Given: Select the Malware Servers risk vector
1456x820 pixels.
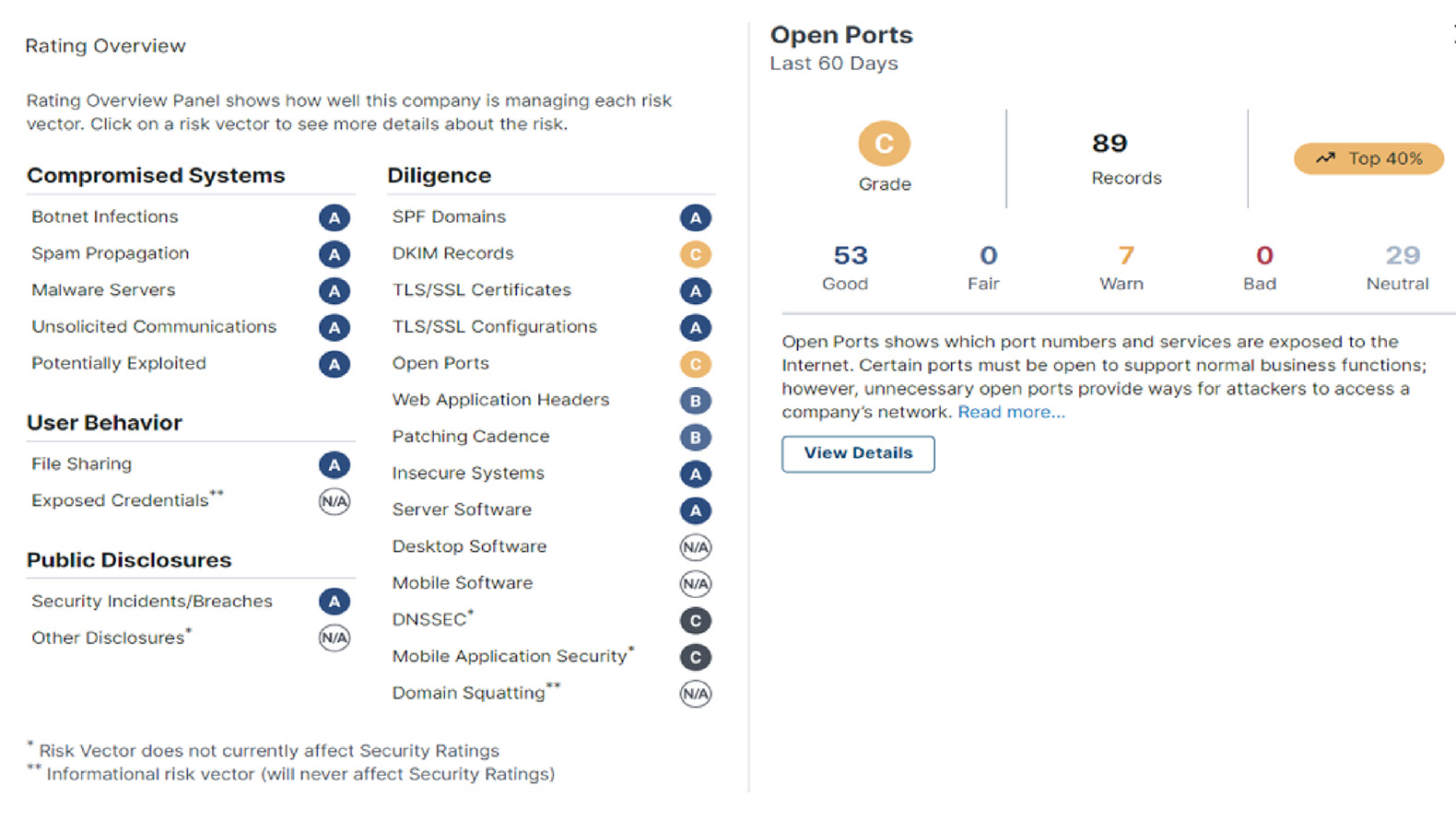Looking at the screenshot, I should coord(103,290).
